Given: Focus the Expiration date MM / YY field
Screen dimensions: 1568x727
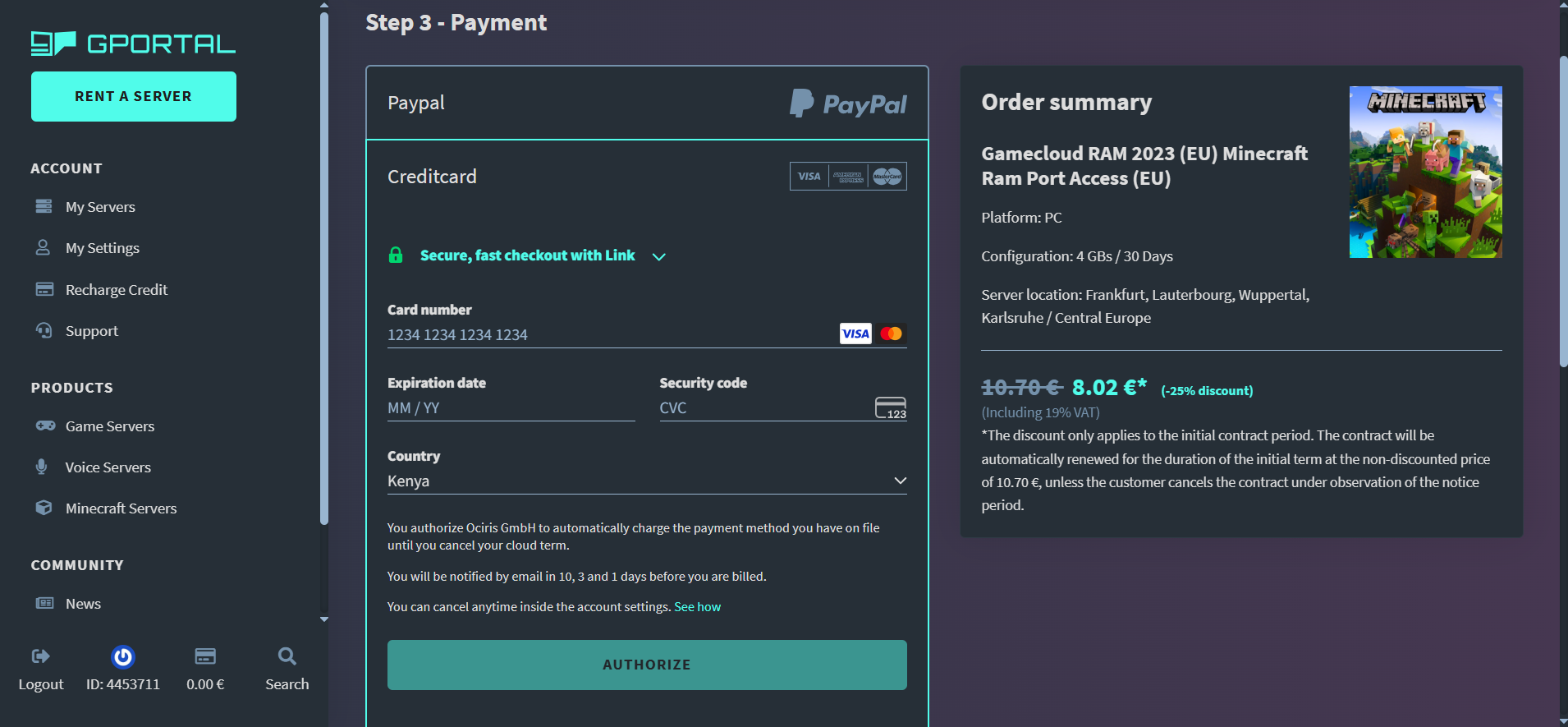Looking at the screenshot, I should (511, 408).
